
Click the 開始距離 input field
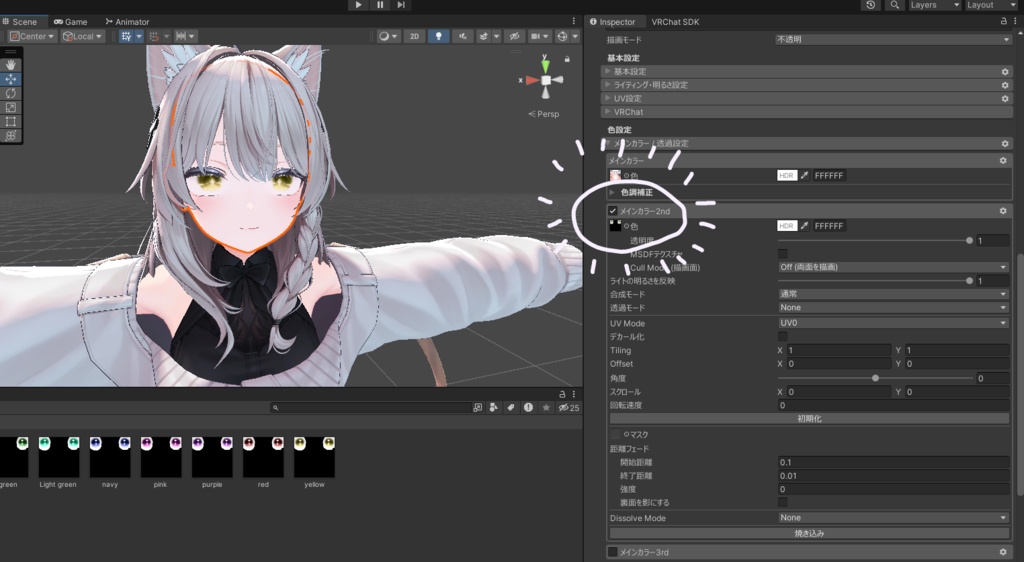click(893, 462)
